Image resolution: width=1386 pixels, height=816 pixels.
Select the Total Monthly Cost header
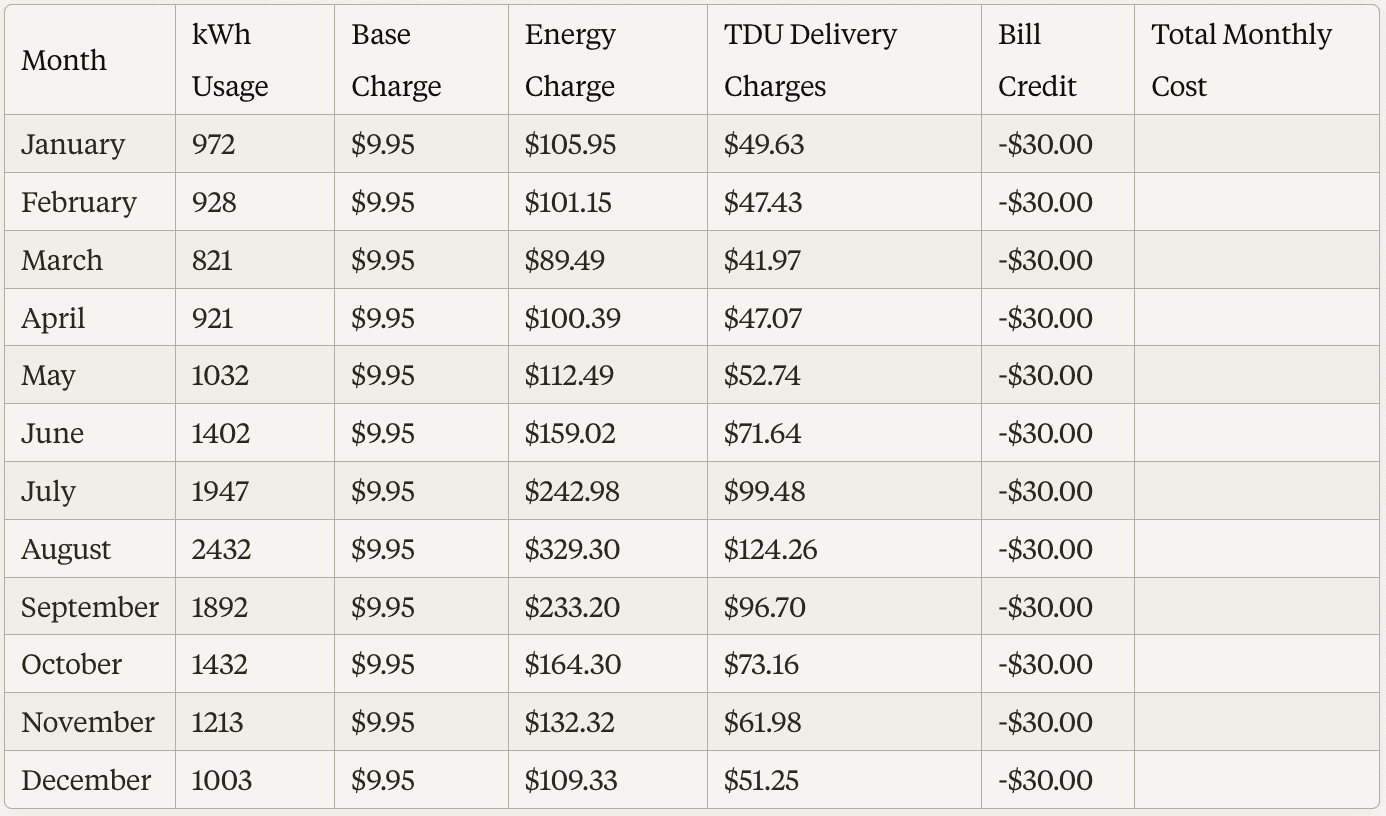(1241, 60)
